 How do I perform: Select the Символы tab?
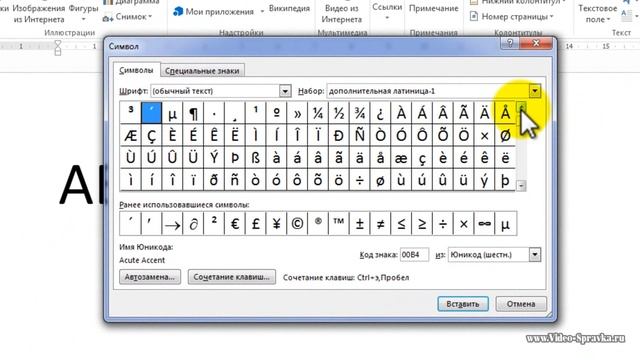(x=136, y=70)
